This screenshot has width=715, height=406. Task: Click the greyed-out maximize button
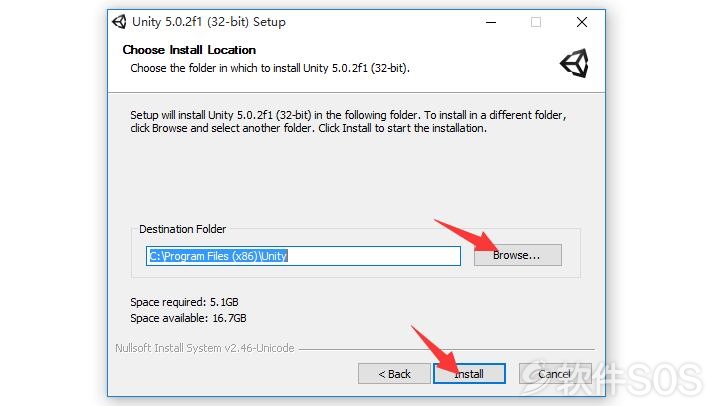click(x=536, y=22)
